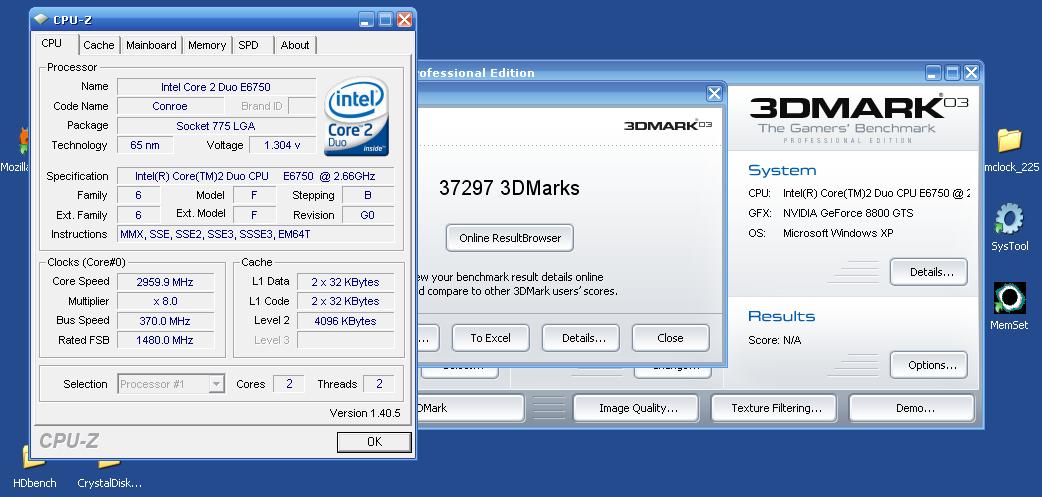The width and height of the screenshot is (1042, 497).
Task: Switch to the Cache tab
Action: pyautogui.click(x=98, y=45)
